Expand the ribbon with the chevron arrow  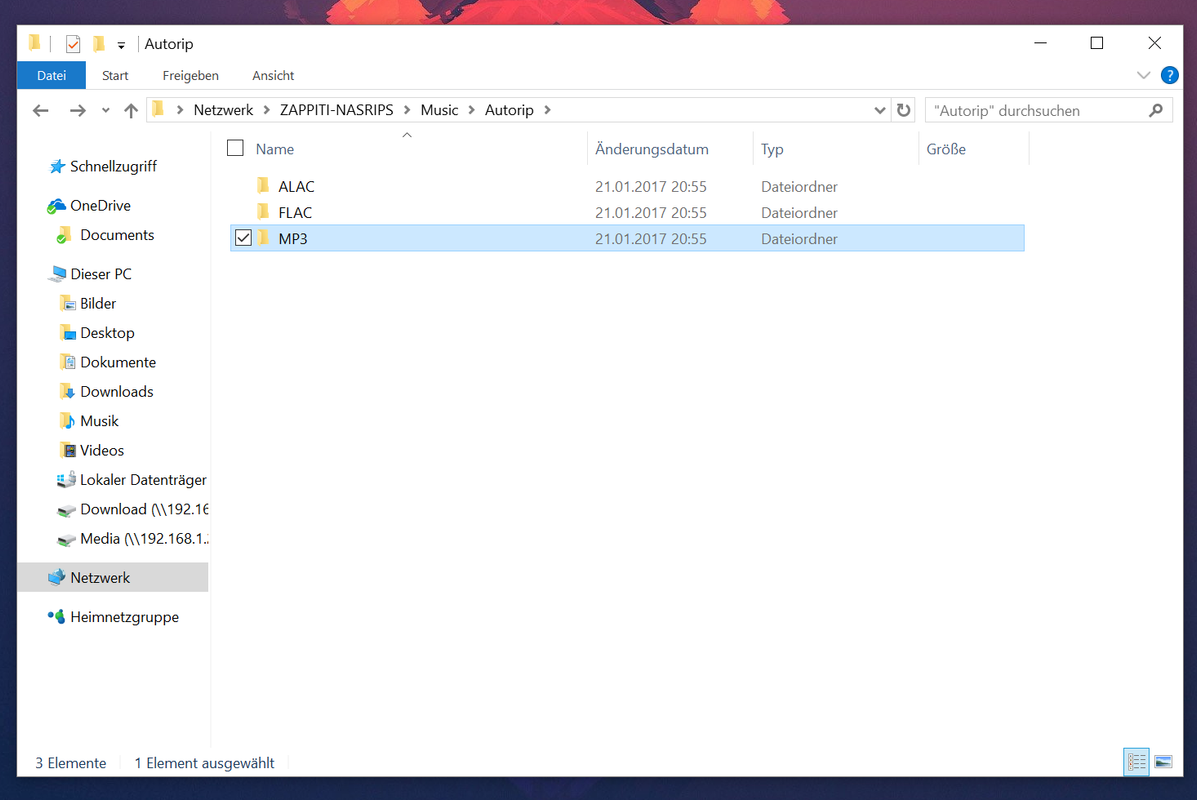pos(1143,76)
